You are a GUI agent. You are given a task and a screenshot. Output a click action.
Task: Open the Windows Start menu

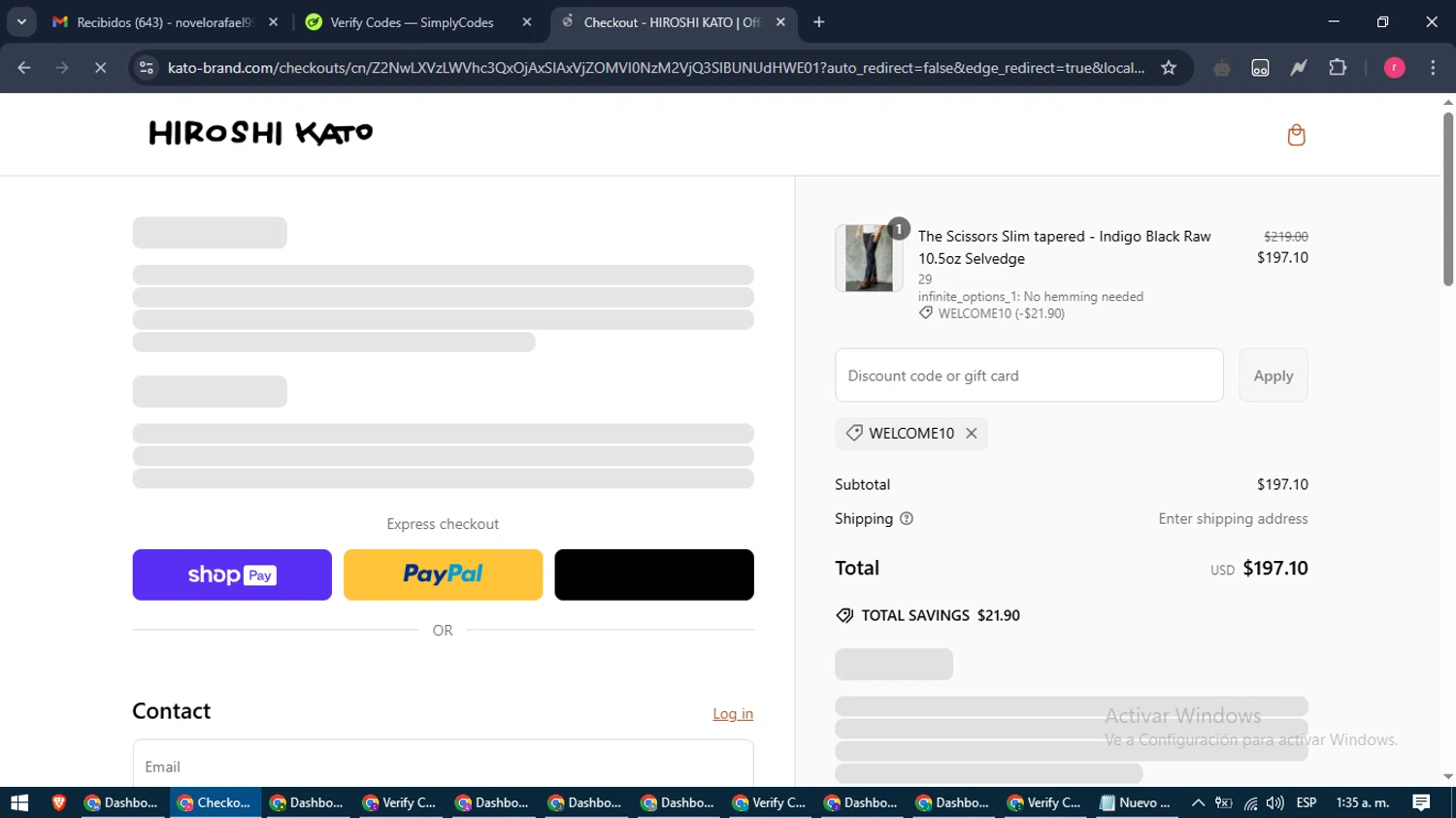click(x=19, y=802)
